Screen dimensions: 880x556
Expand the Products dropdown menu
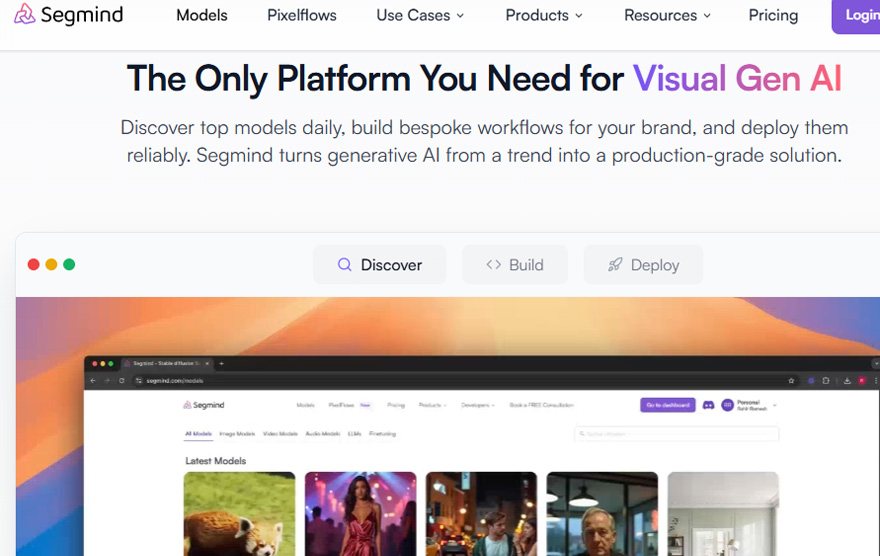pyautogui.click(x=544, y=15)
